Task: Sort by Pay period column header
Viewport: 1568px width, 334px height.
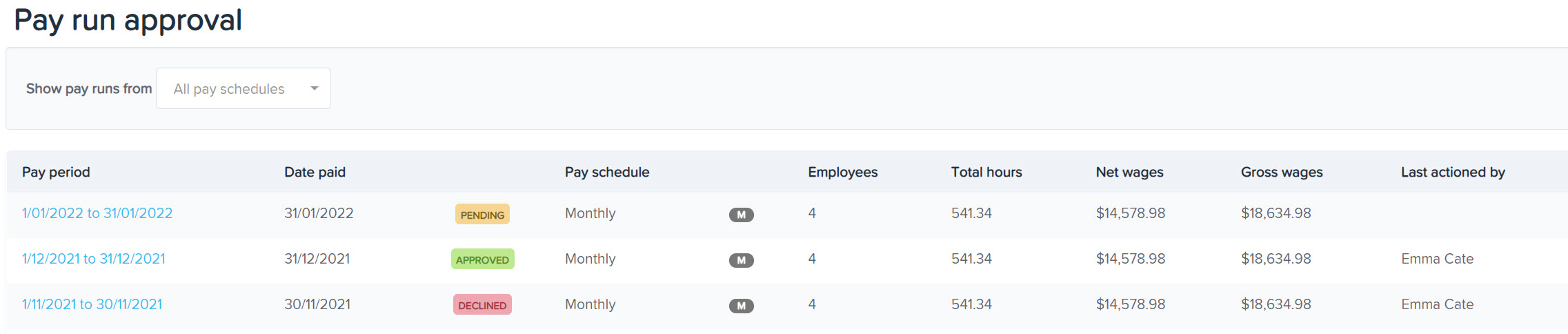Action: point(56,172)
